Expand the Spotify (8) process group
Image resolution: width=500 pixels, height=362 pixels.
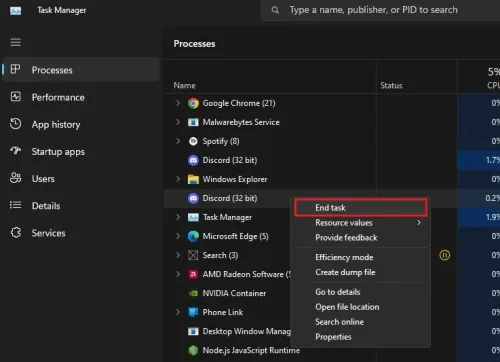click(x=178, y=141)
